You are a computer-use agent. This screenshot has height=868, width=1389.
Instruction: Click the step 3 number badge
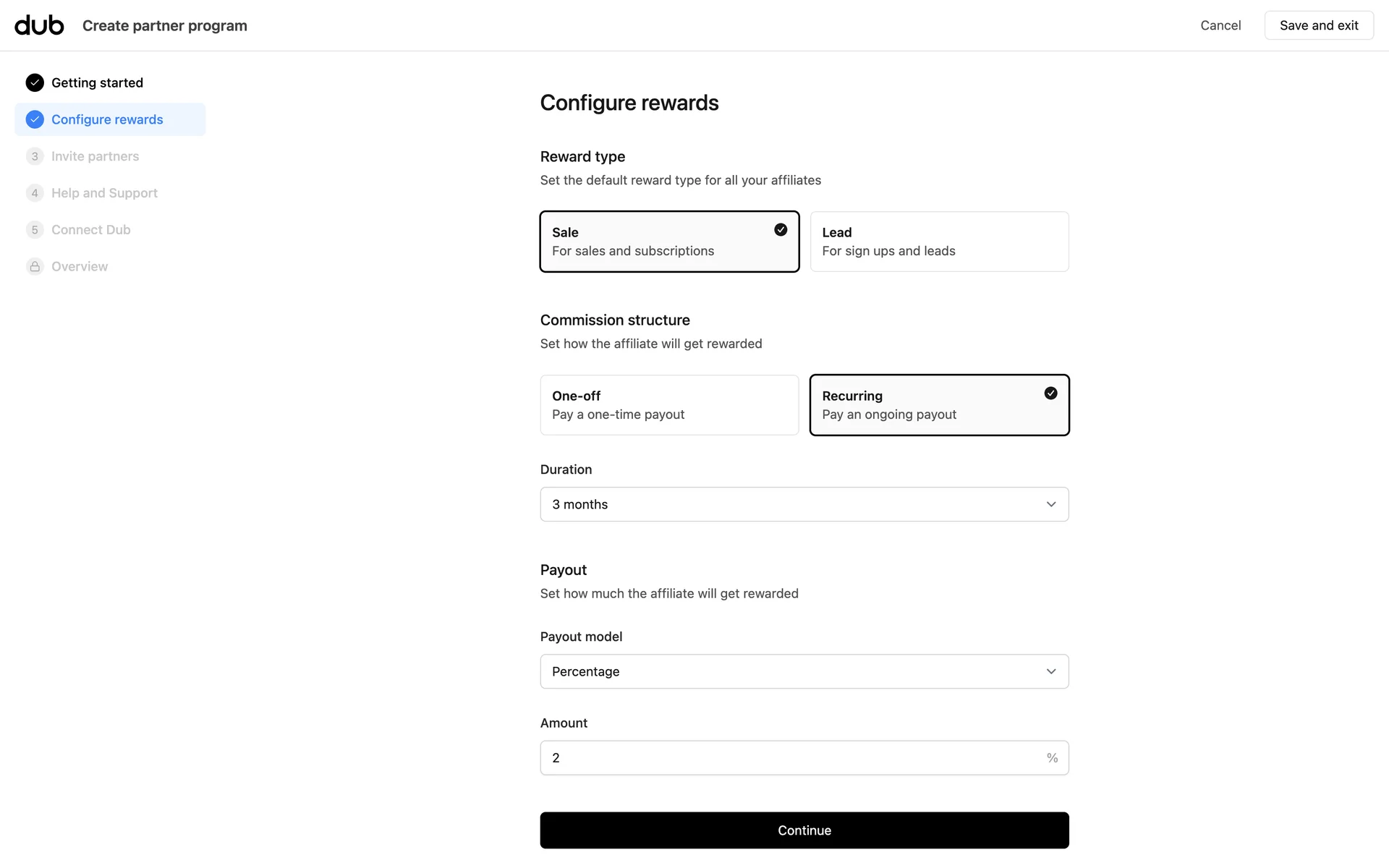(35, 156)
